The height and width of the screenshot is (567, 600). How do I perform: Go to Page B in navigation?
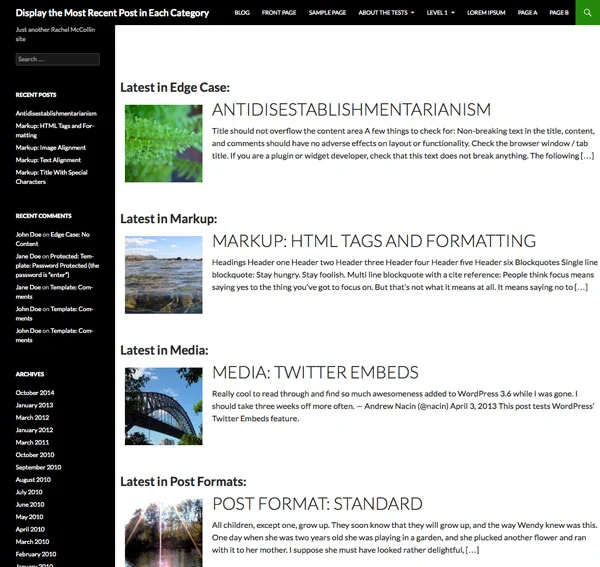click(x=558, y=13)
